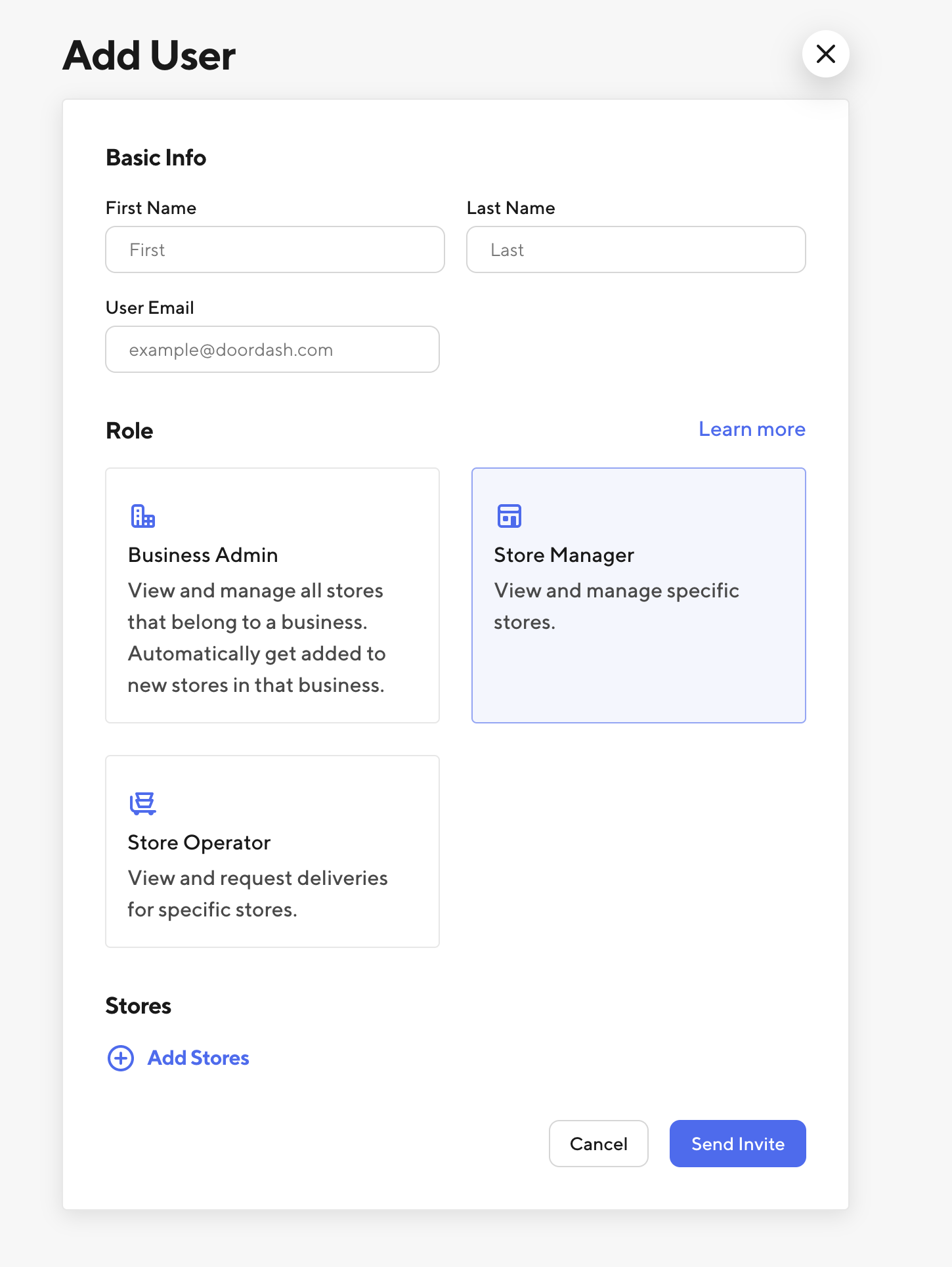Click the Business Admin building icon
Viewport: 952px width, 1267px height.
[142, 516]
